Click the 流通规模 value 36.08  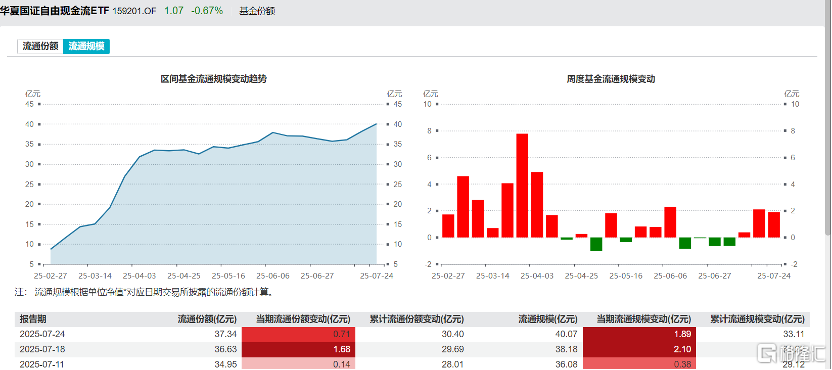pos(567,364)
